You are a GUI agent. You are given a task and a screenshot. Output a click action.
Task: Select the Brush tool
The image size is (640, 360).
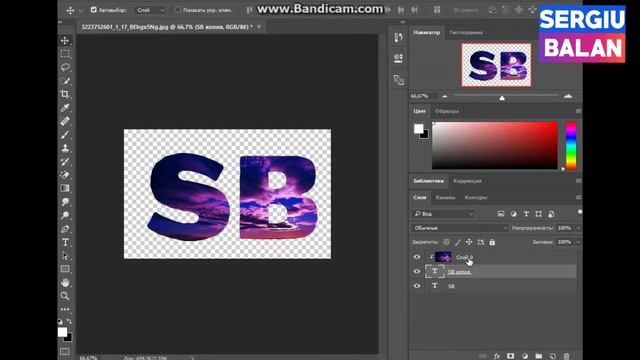65,134
